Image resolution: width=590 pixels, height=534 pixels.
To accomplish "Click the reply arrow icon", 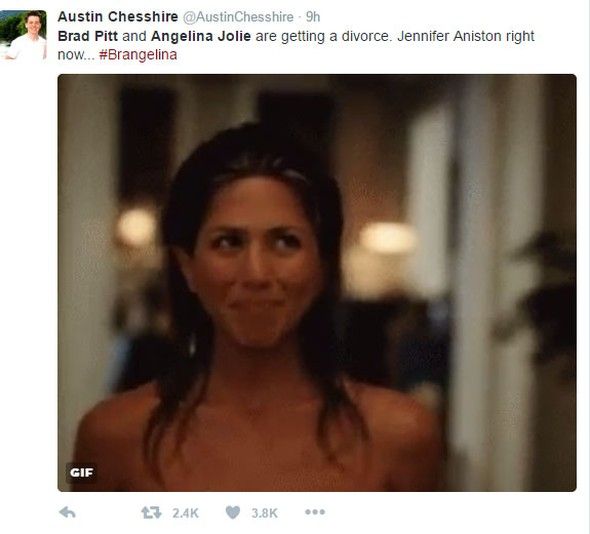I will (x=68, y=512).
